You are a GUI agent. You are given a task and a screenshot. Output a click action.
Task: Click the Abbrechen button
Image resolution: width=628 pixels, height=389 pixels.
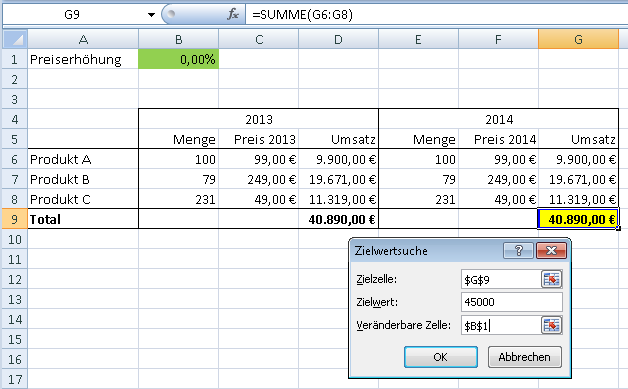[525, 357]
